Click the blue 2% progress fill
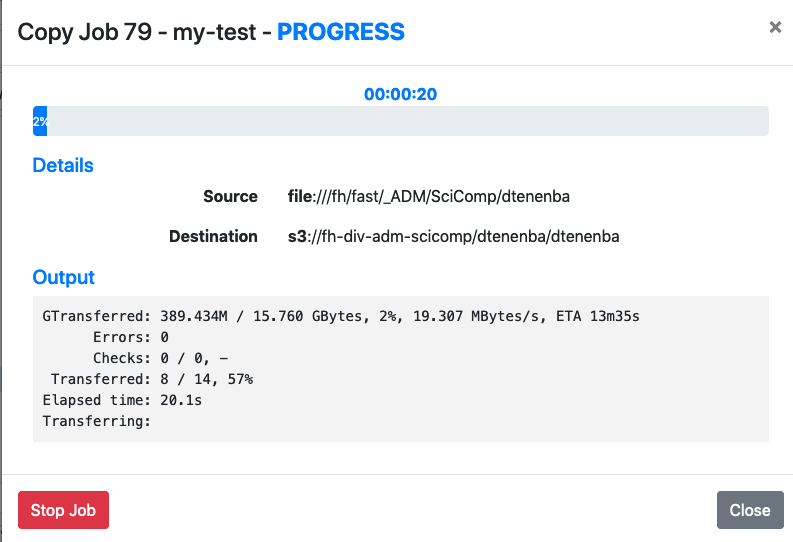Viewport: 793px width, 542px height. pos(40,121)
